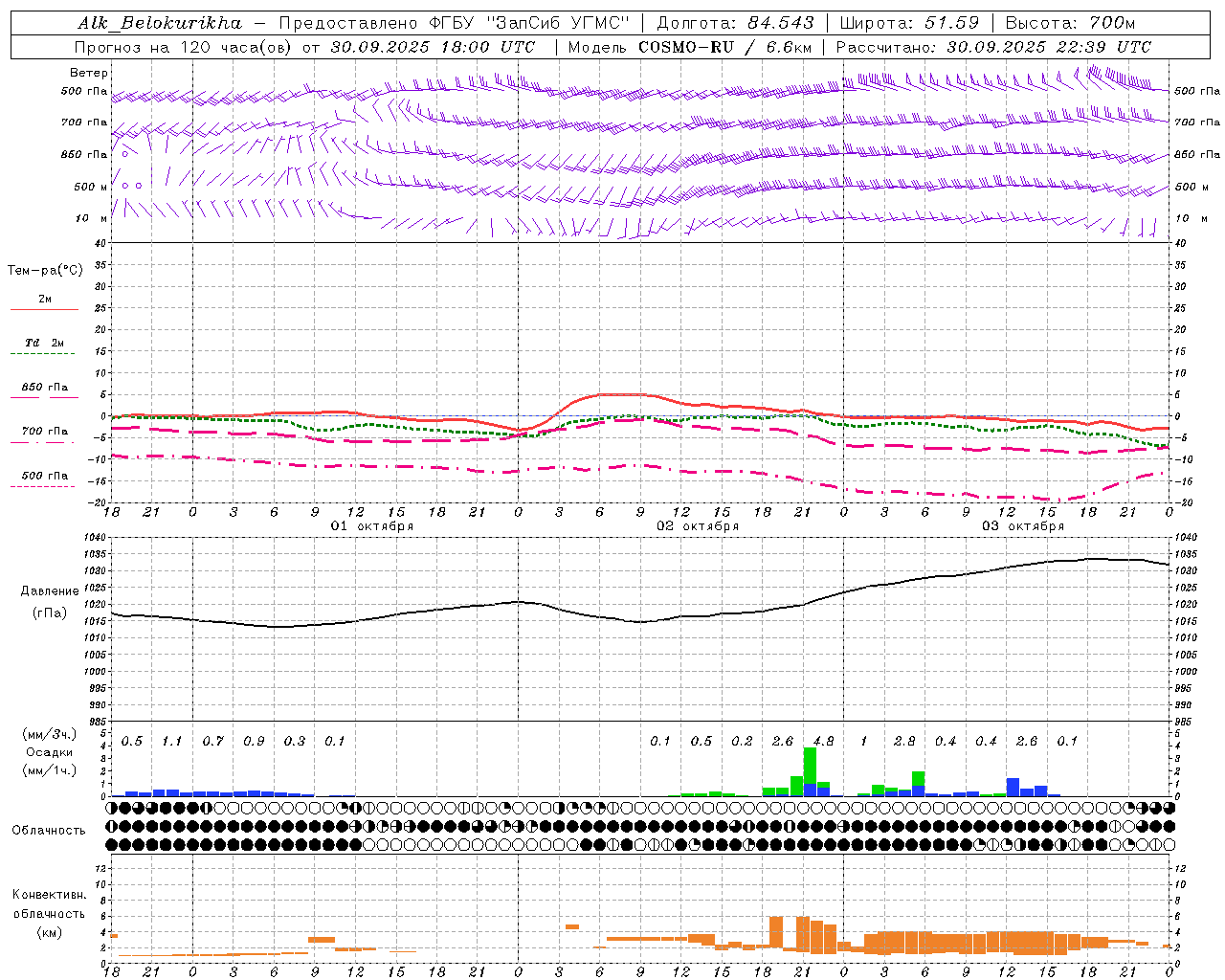Click the Td 2м dew point legend label
This screenshot has height=980, width=1225.
45,343
